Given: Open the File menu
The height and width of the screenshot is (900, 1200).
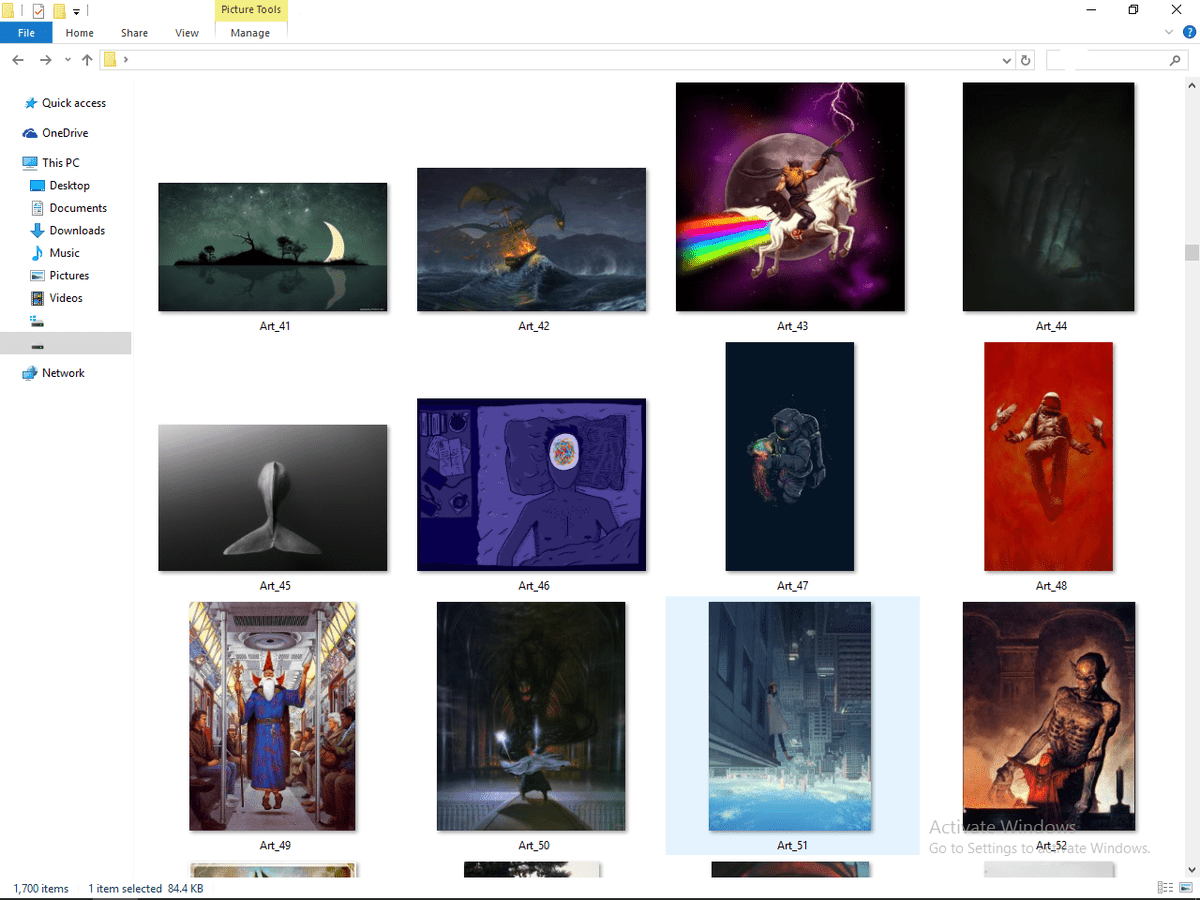Looking at the screenshot, I should pos(26,33).
